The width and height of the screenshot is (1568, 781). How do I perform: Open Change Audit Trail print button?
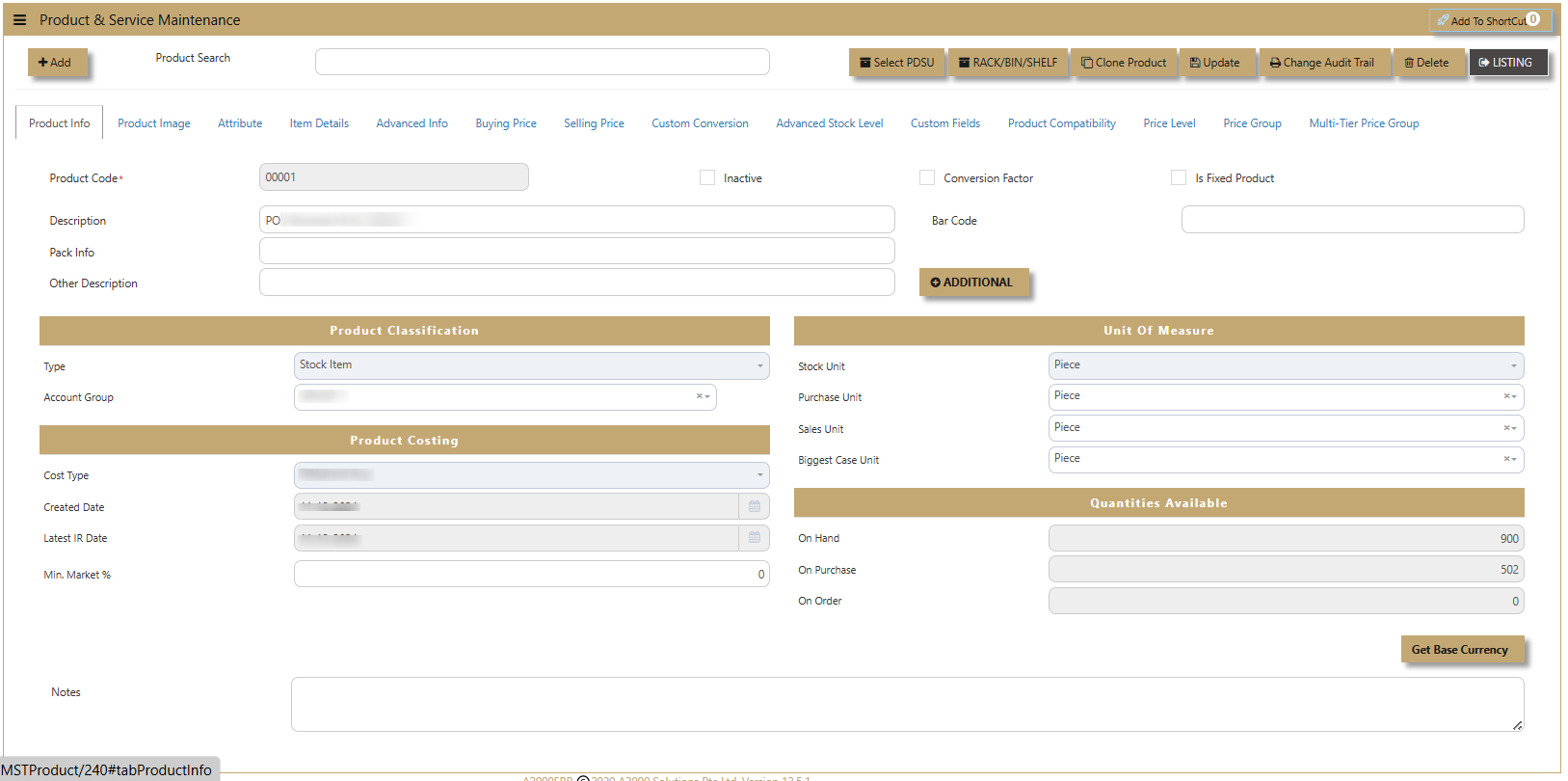(x=1322, y=63)
